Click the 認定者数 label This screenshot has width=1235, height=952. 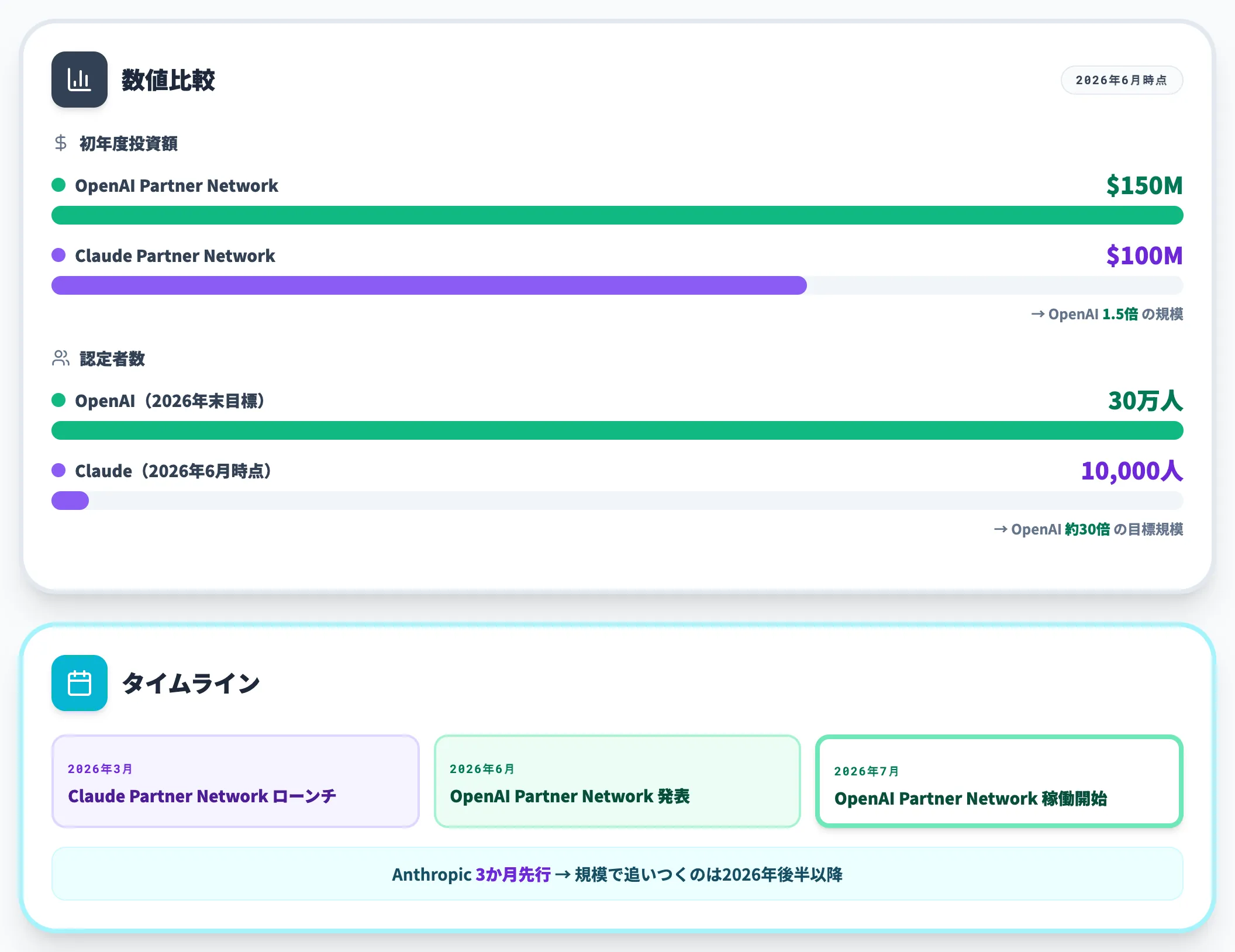112,358
